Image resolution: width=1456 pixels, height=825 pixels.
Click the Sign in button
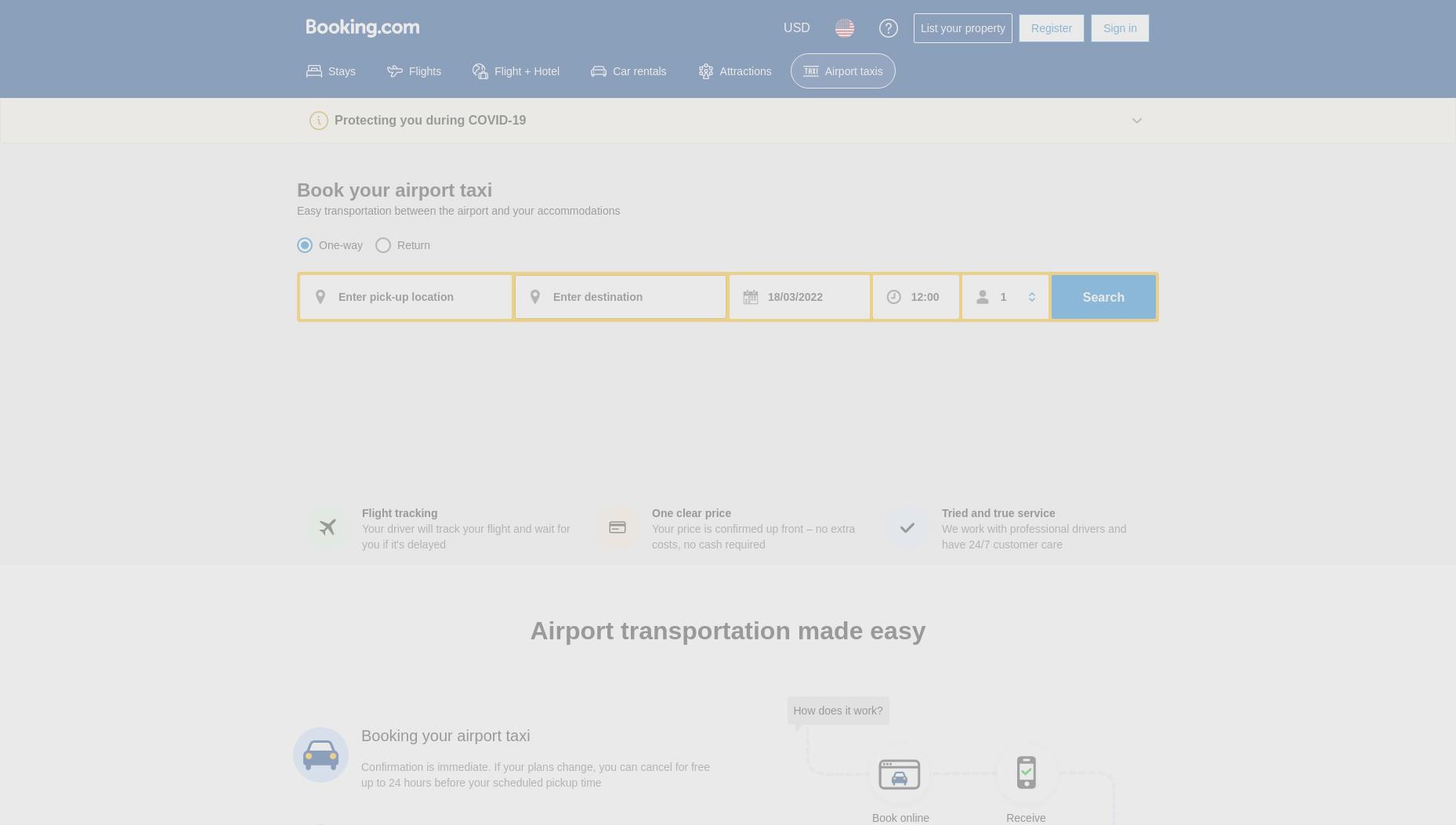click(1120, 28)
